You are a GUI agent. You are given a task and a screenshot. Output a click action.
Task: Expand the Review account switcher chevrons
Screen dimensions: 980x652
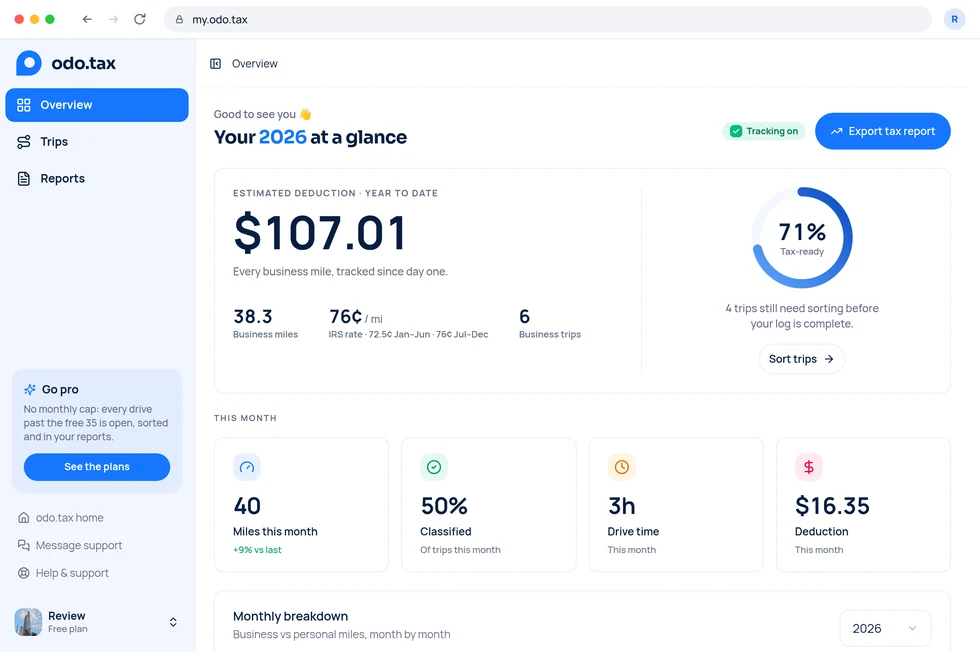pyautogui.click(x=173, y=622)
